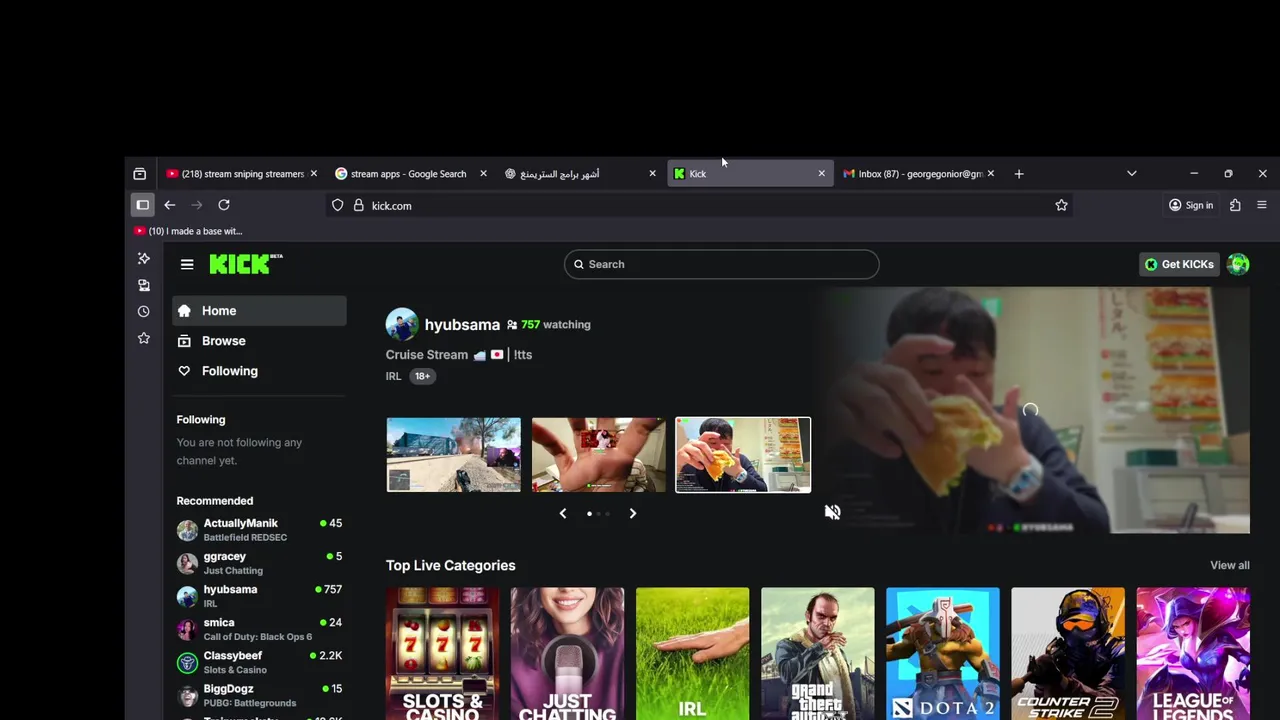Open the History sidebar clock icon
This screenshot has width=1280, height=720.
click(144, 312)
